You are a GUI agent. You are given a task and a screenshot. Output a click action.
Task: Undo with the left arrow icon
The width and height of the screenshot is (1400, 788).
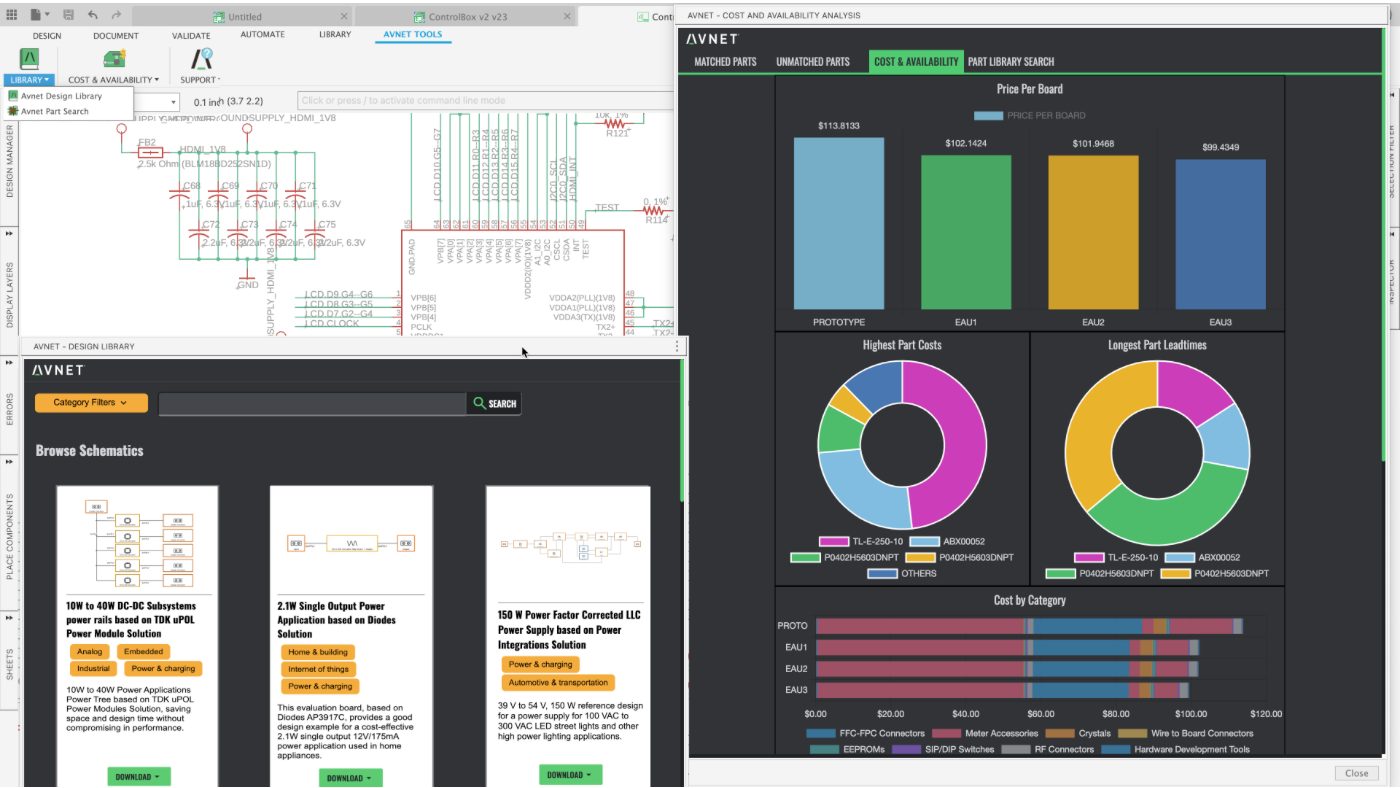[93, 15]
